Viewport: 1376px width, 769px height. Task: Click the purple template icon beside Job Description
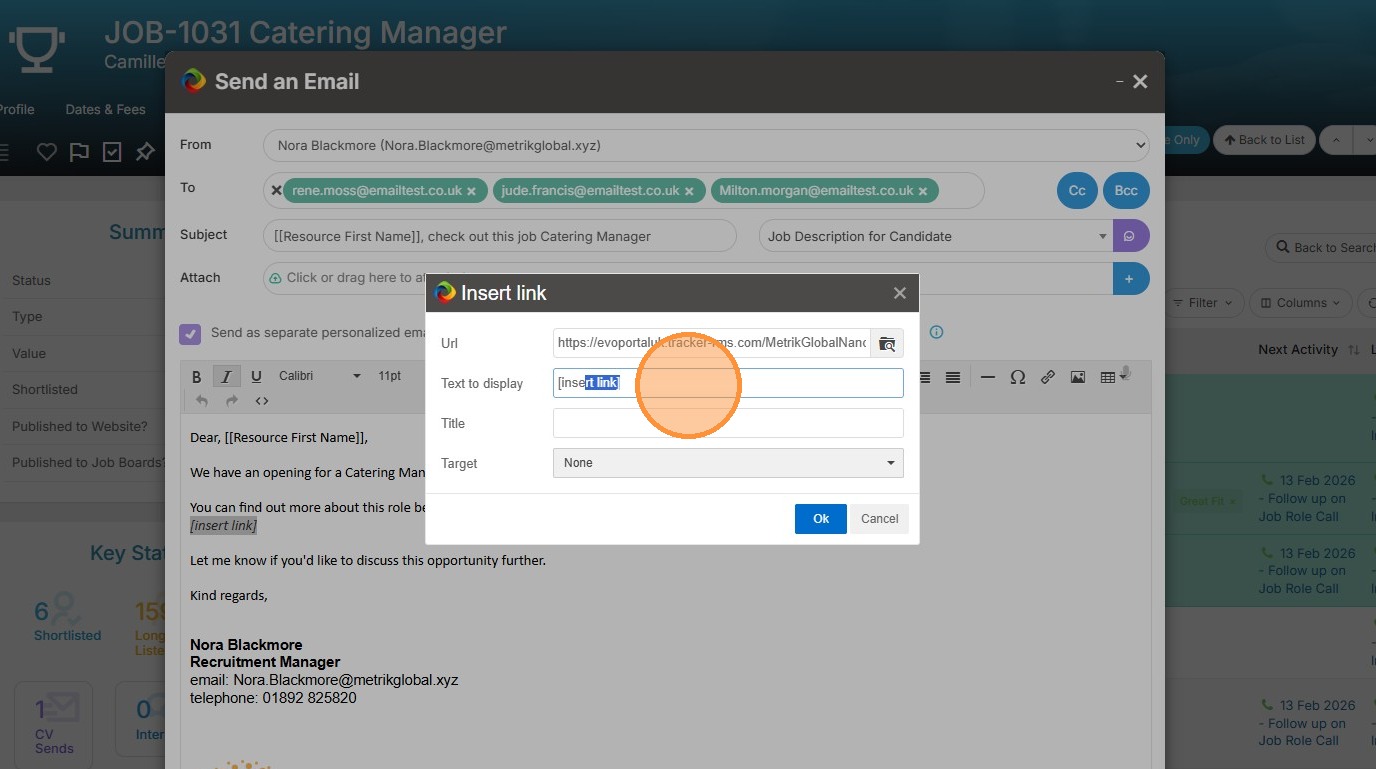[x=1130, y=236]
